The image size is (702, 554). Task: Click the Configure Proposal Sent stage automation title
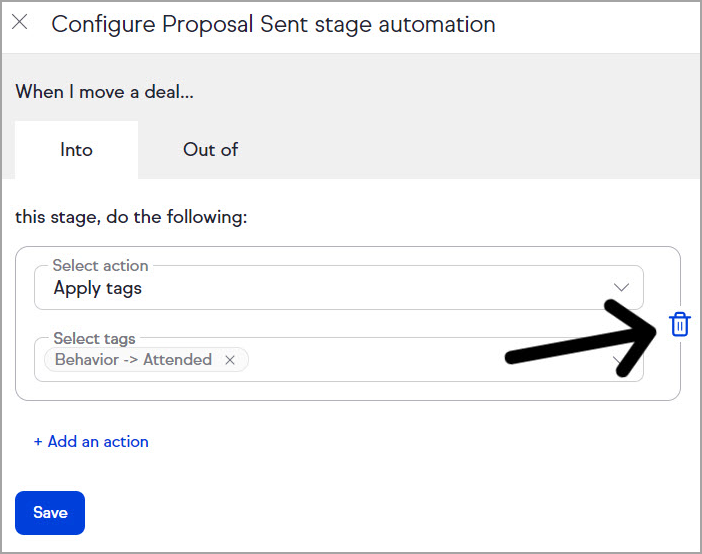(x=273, y=24)
